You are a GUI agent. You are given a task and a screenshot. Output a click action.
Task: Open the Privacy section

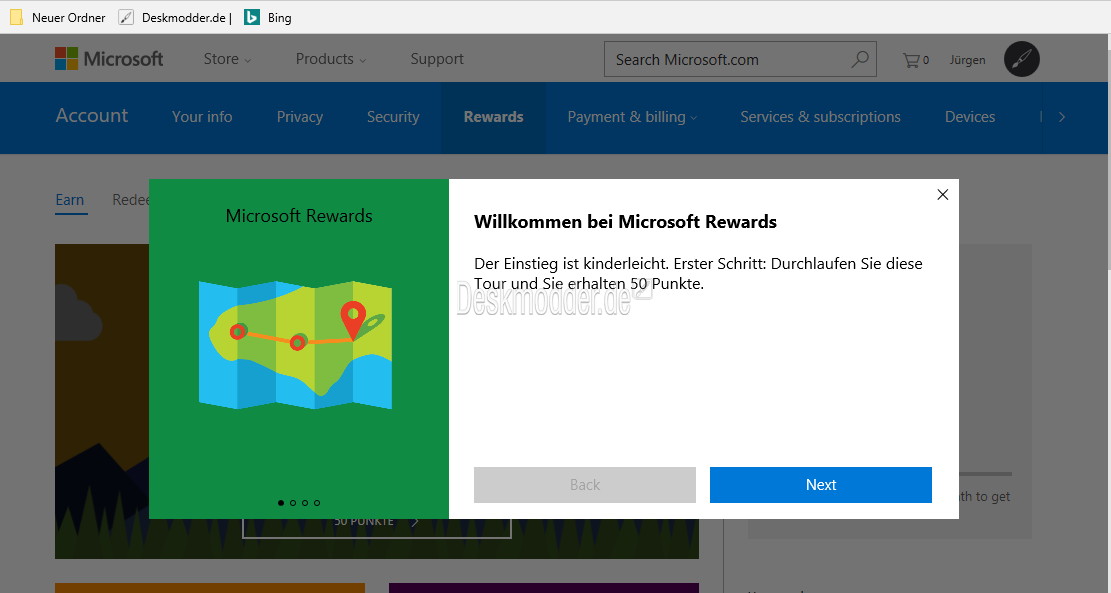click(x=300, y=117)
